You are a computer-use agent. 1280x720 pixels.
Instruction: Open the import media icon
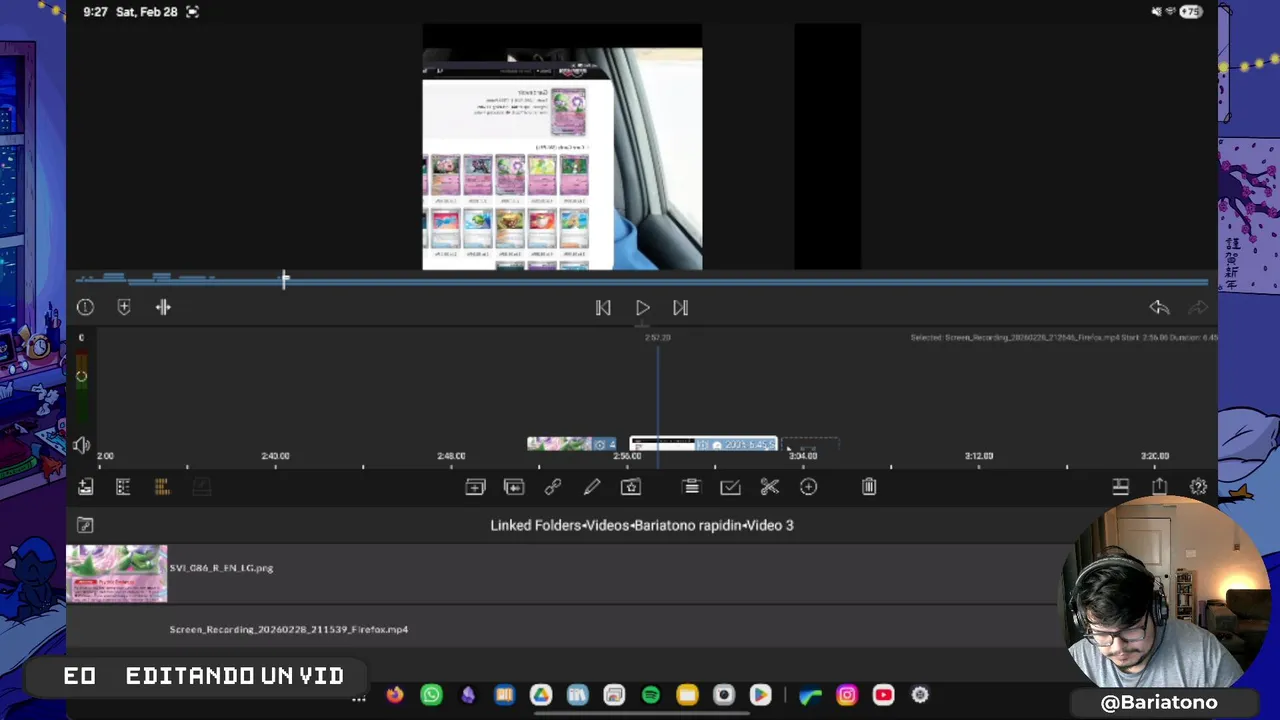pos(85,487)
